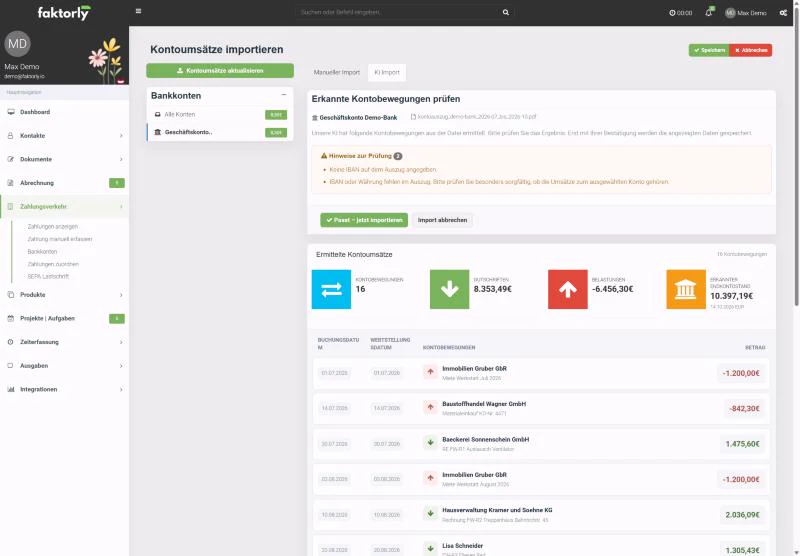Collapse the Bankkonten panel with minus
The image size is (800, 556).
click(x=284, y=95)
